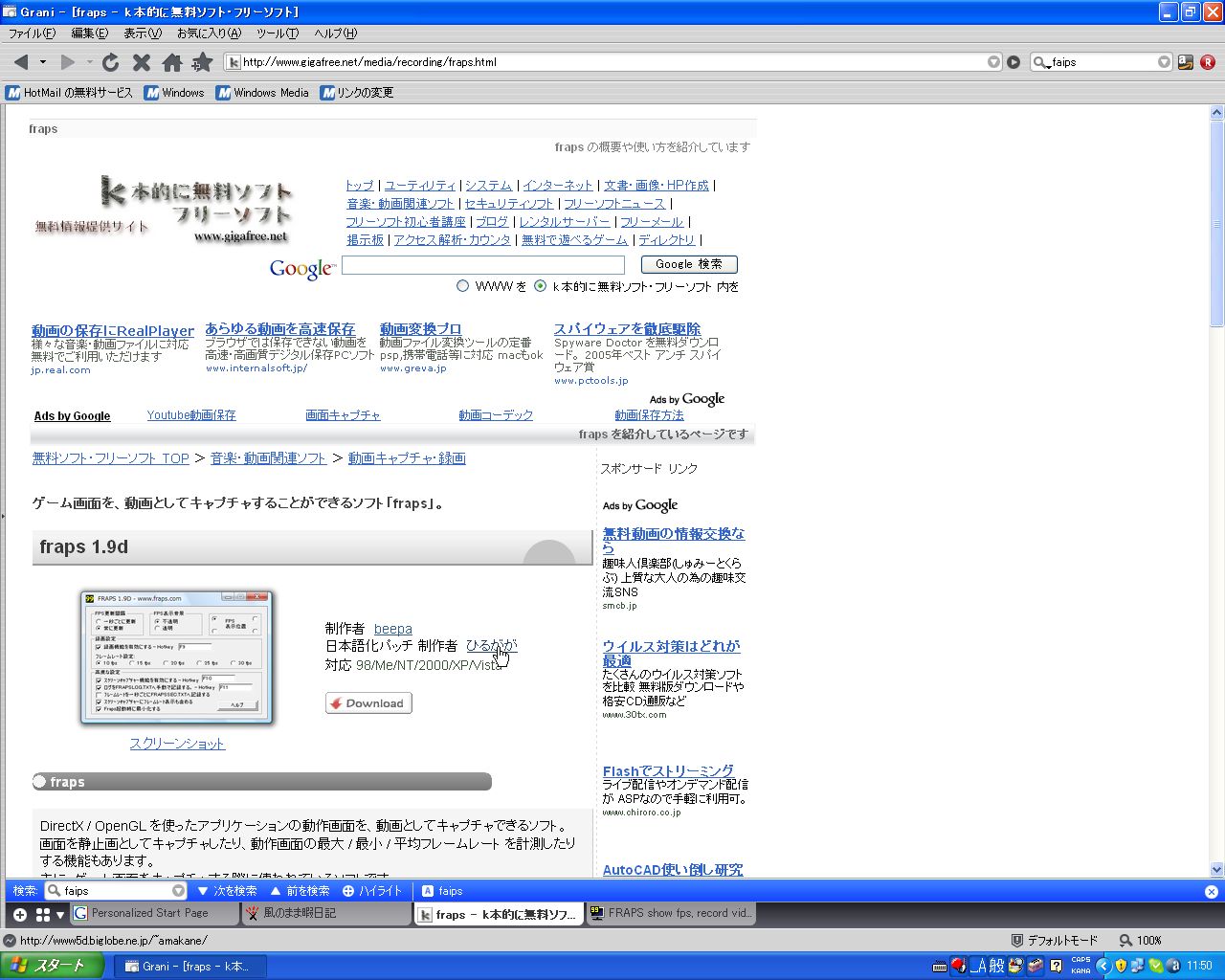This screenshot has width=1225, height=980.
Task: Click the red Download button
Action: [368, 703]
